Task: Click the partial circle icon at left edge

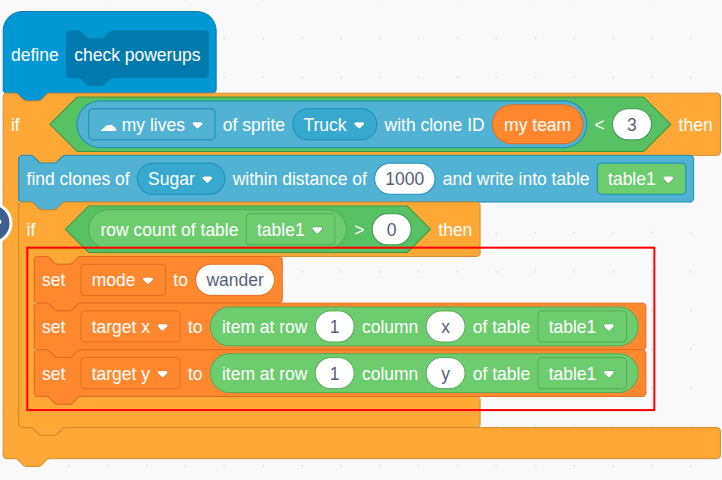Action: 4,223
